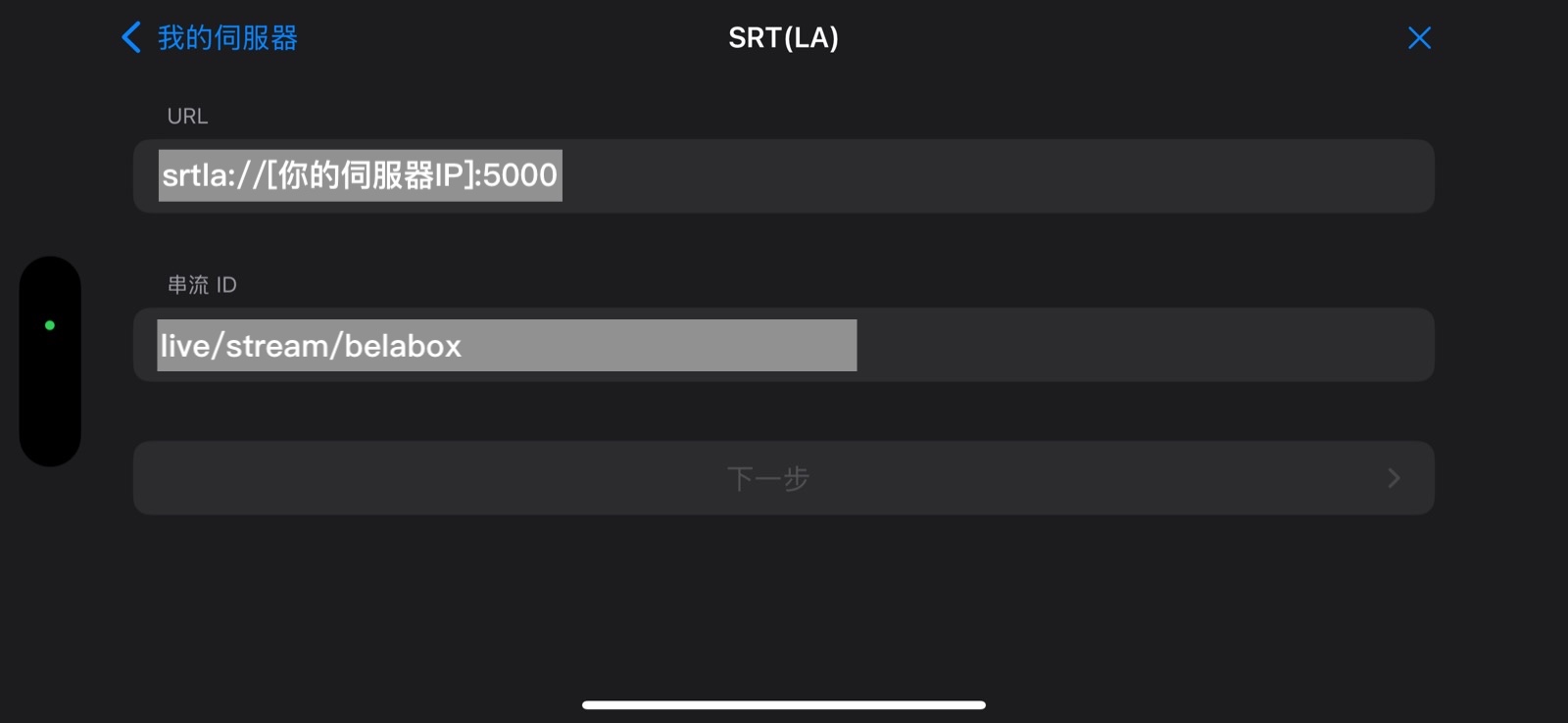
Task: Click the URL field label
Action: [187, 117]
